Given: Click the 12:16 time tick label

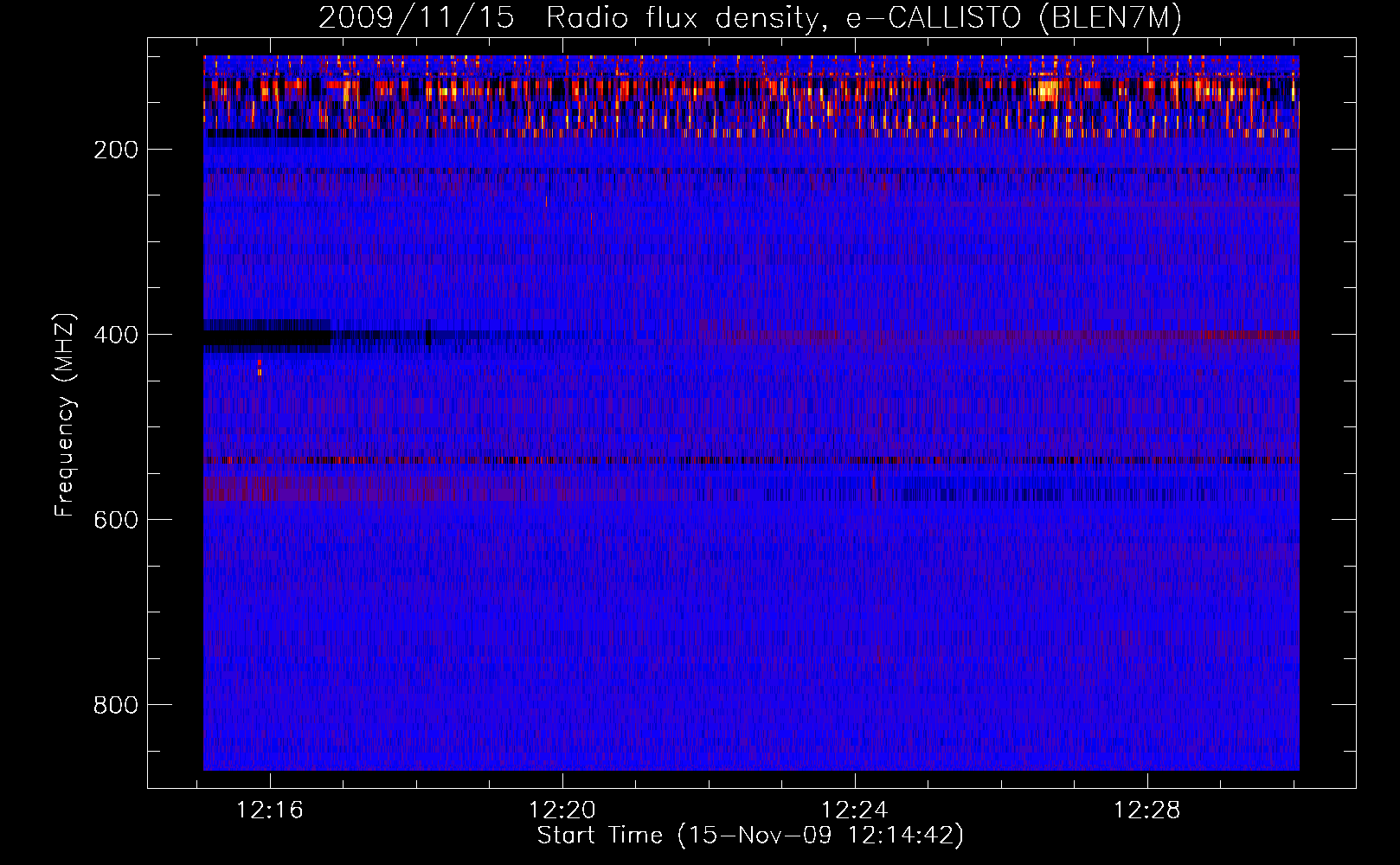Looking at the screenshot, I should pyautogui.click(x=270, y=811).
